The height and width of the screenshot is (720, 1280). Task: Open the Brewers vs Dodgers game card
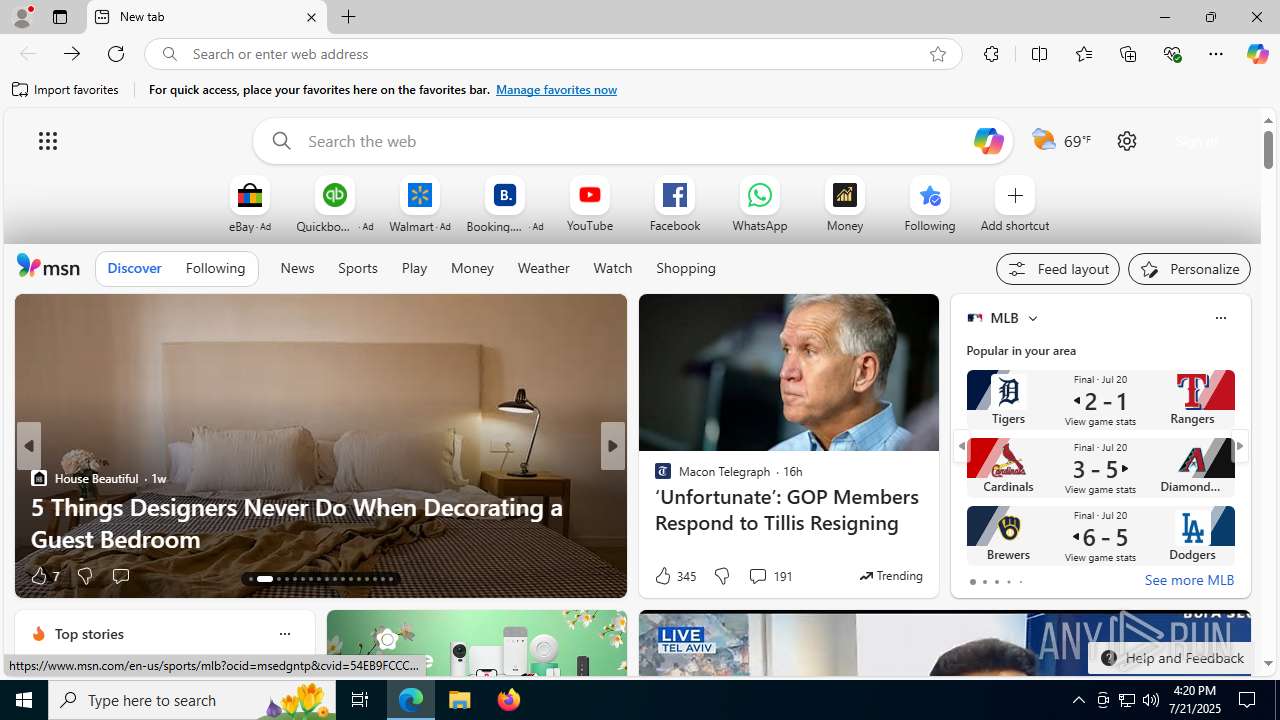point(1100,535)
